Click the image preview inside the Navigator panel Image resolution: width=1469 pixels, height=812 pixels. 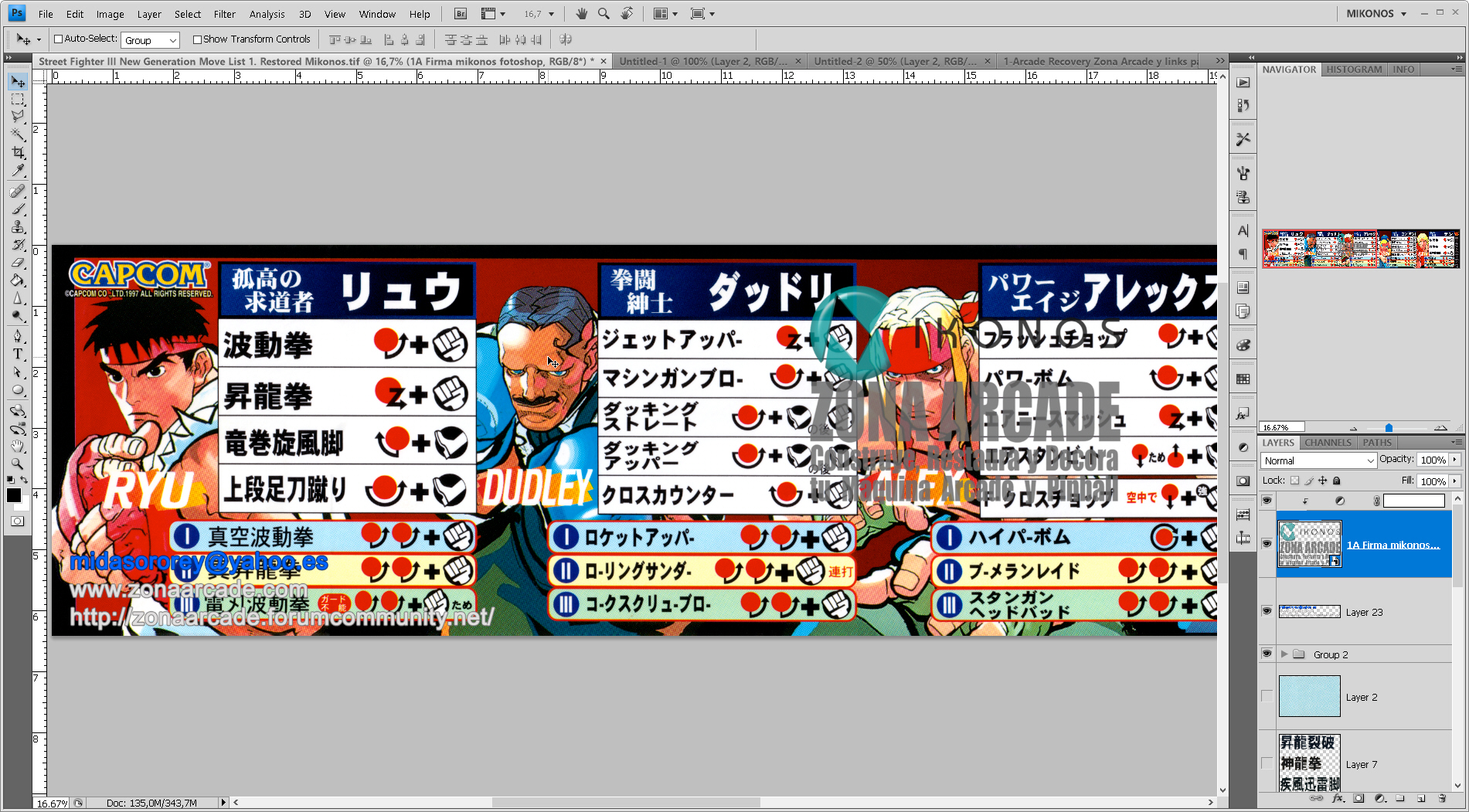pos(1360,247)
